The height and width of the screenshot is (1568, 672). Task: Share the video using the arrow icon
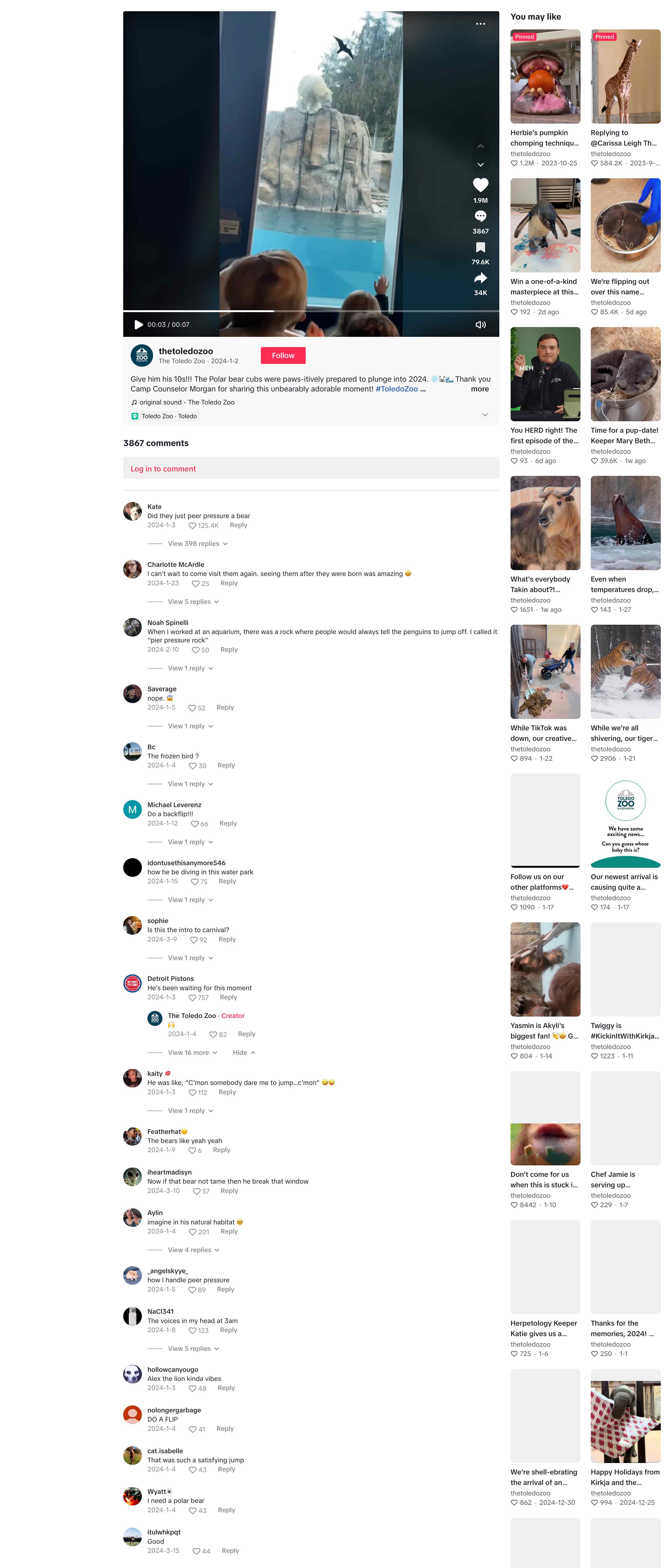(x=480, y=278)
